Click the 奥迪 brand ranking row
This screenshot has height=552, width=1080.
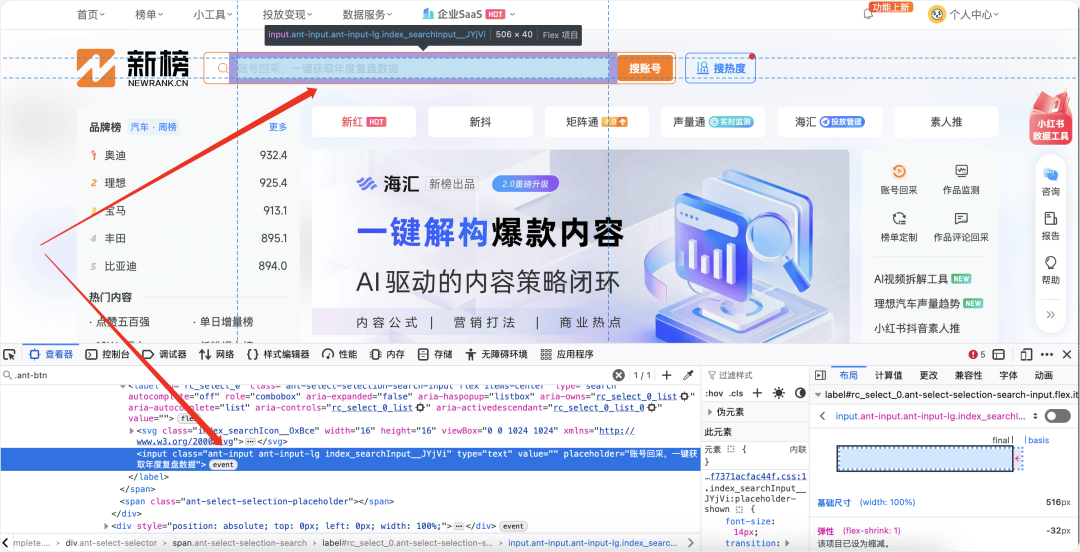188,156
